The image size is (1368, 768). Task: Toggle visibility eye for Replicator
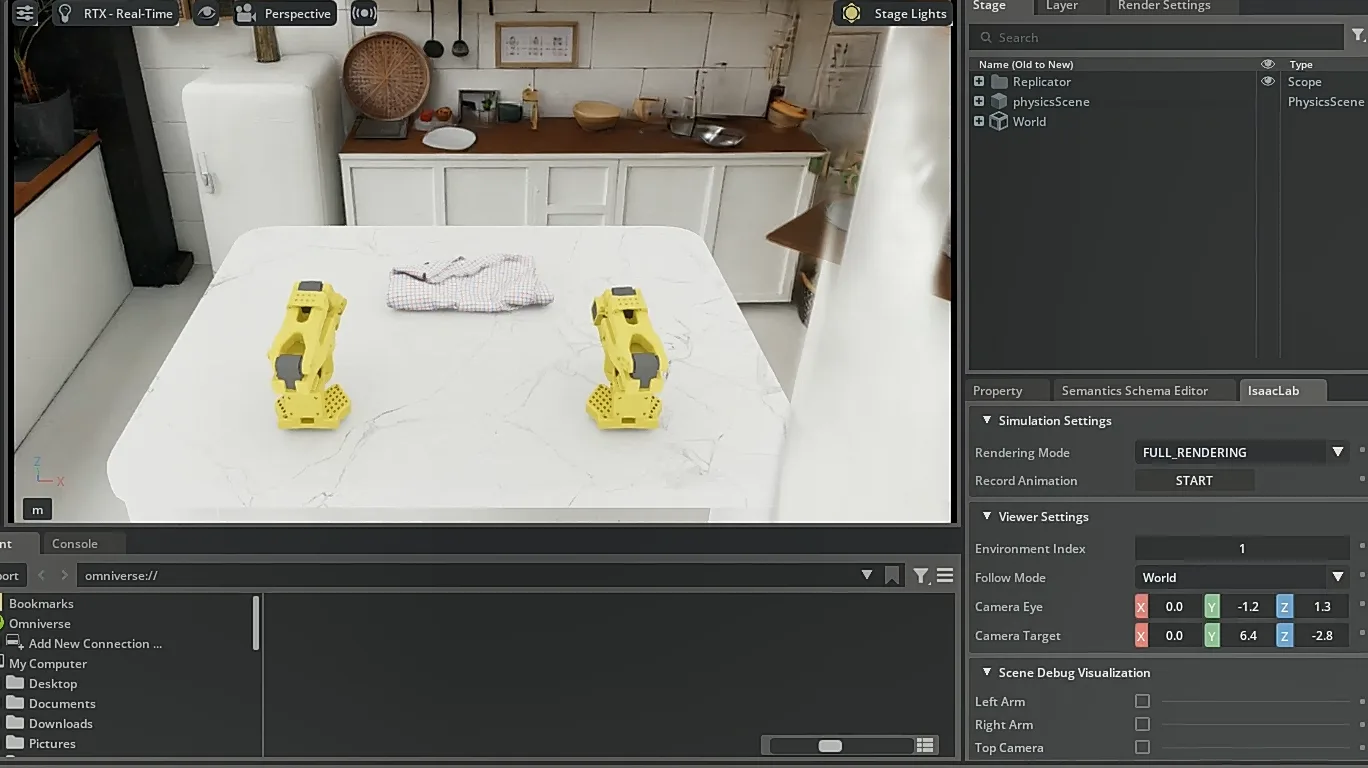click(x=1268, y=82)
